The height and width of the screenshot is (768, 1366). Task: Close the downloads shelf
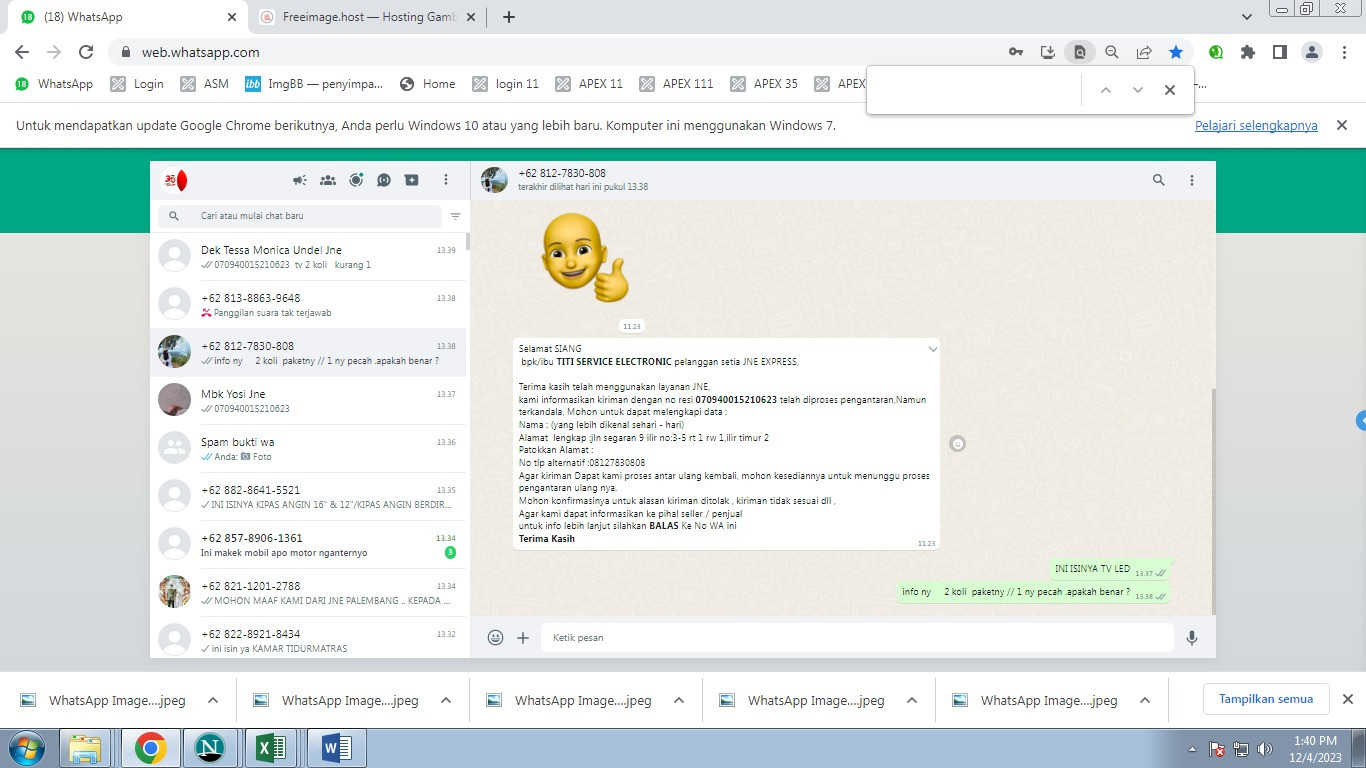(x=1347, y=699)
